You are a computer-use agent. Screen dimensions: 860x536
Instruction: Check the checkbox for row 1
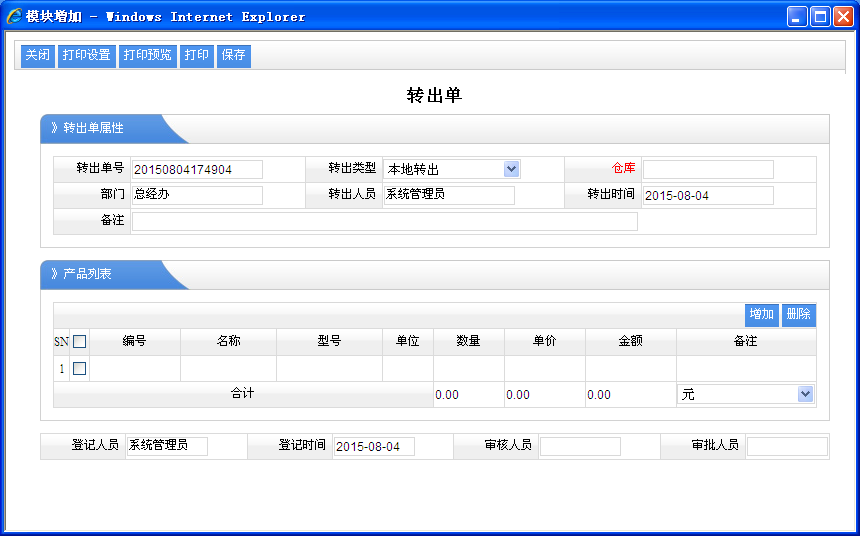click(80, 369)
